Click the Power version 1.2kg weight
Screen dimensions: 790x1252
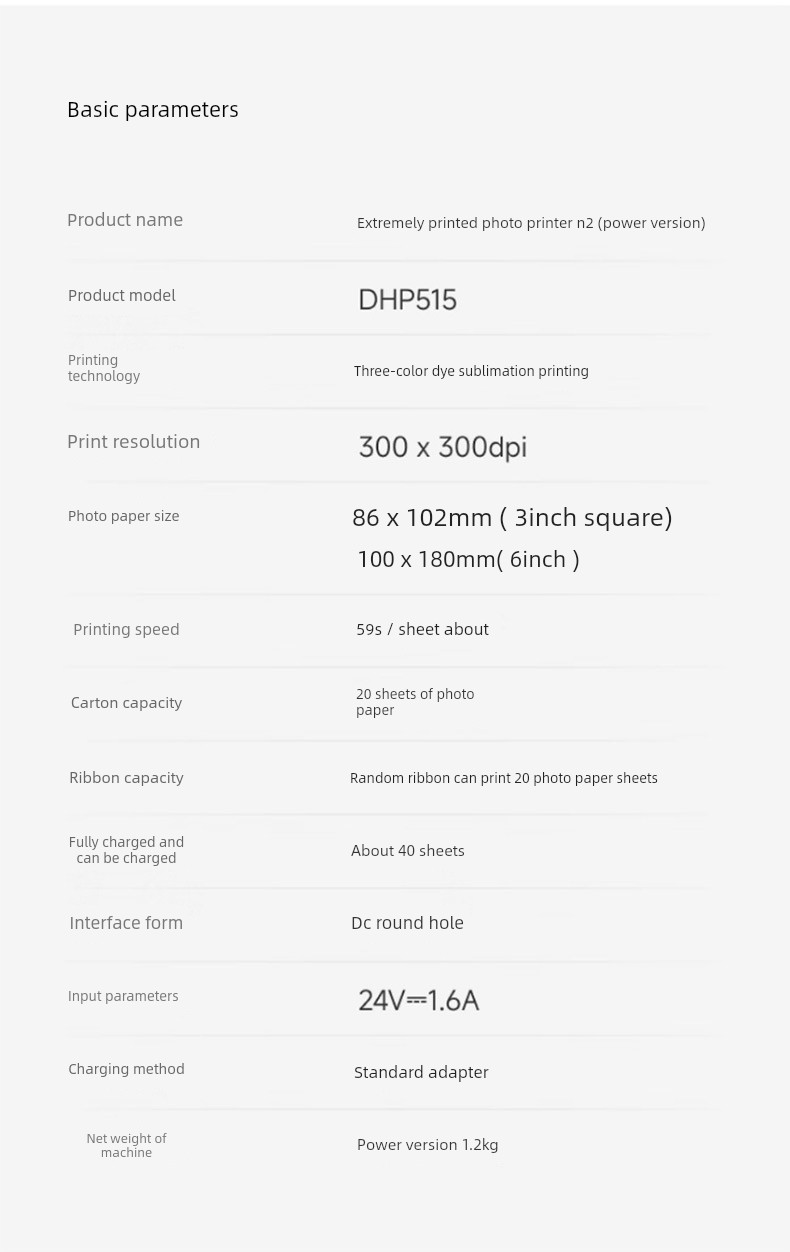click(x=428, y=1145)
